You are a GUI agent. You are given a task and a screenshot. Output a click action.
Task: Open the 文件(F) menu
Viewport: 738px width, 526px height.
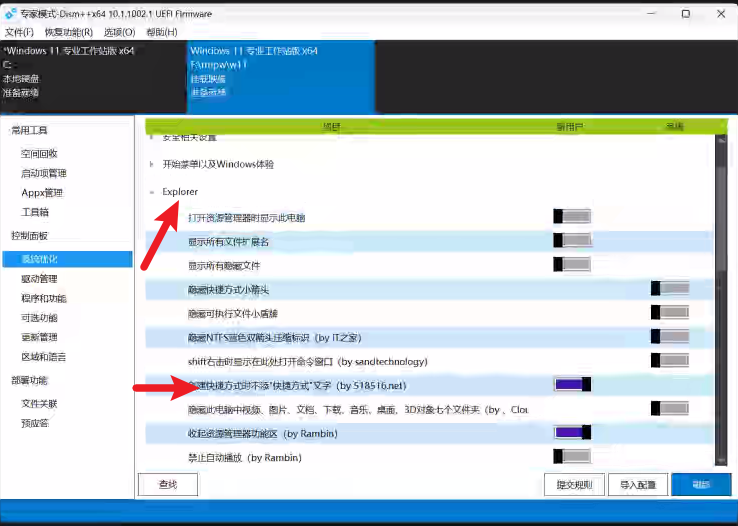(x=20, y=32)
